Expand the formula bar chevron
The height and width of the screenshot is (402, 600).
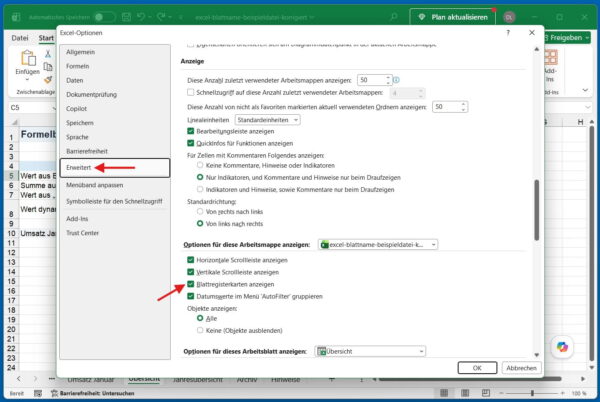(588, 108)
